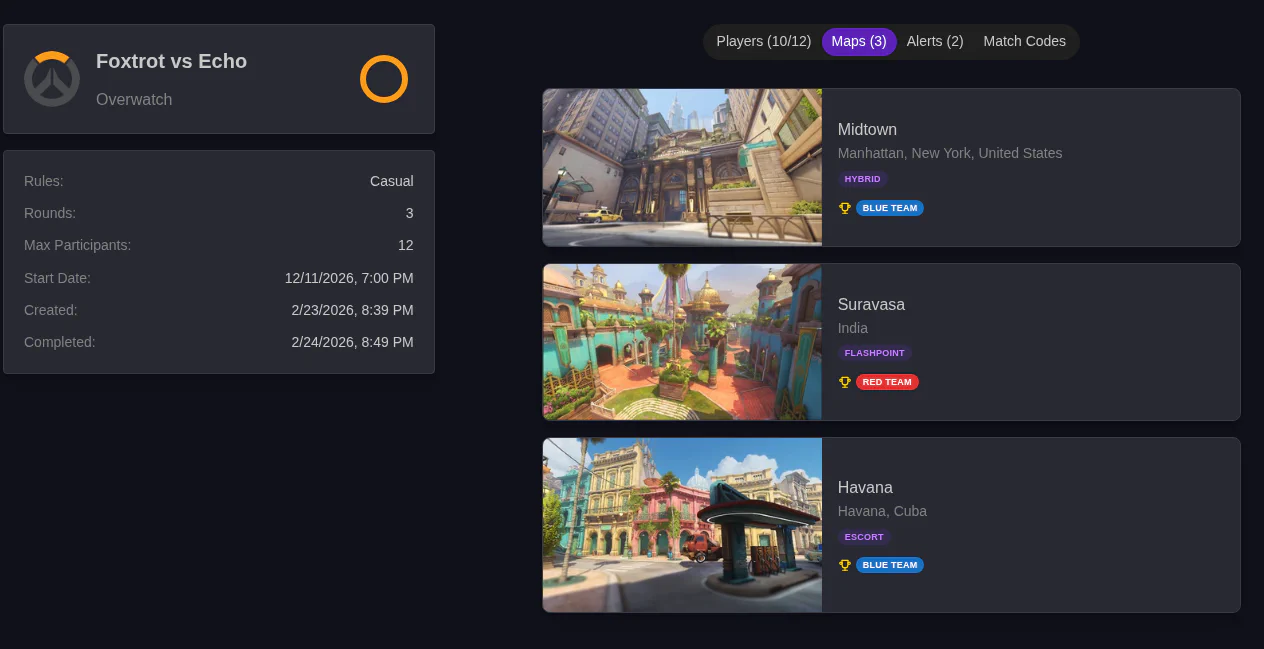1264x649 pixels.
Task: Click the Overwatch game logo icon
Action: point(52,79)
